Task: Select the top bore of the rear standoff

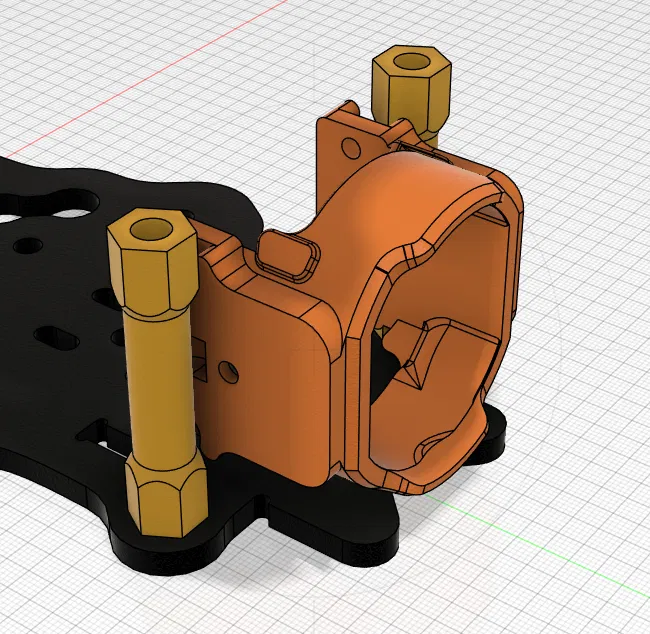Action: pos(412,62)
